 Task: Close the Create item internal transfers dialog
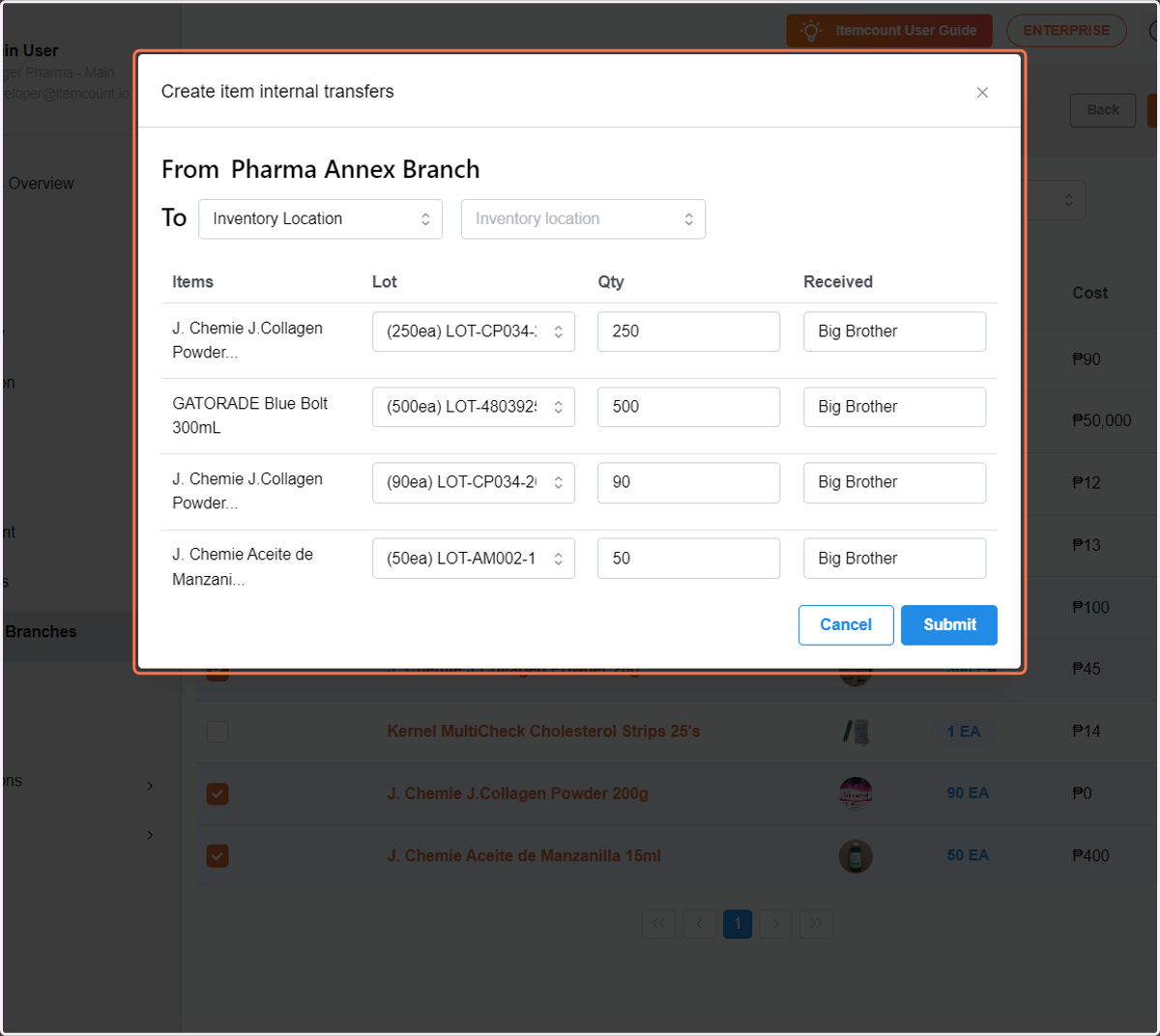click(982, 93)
